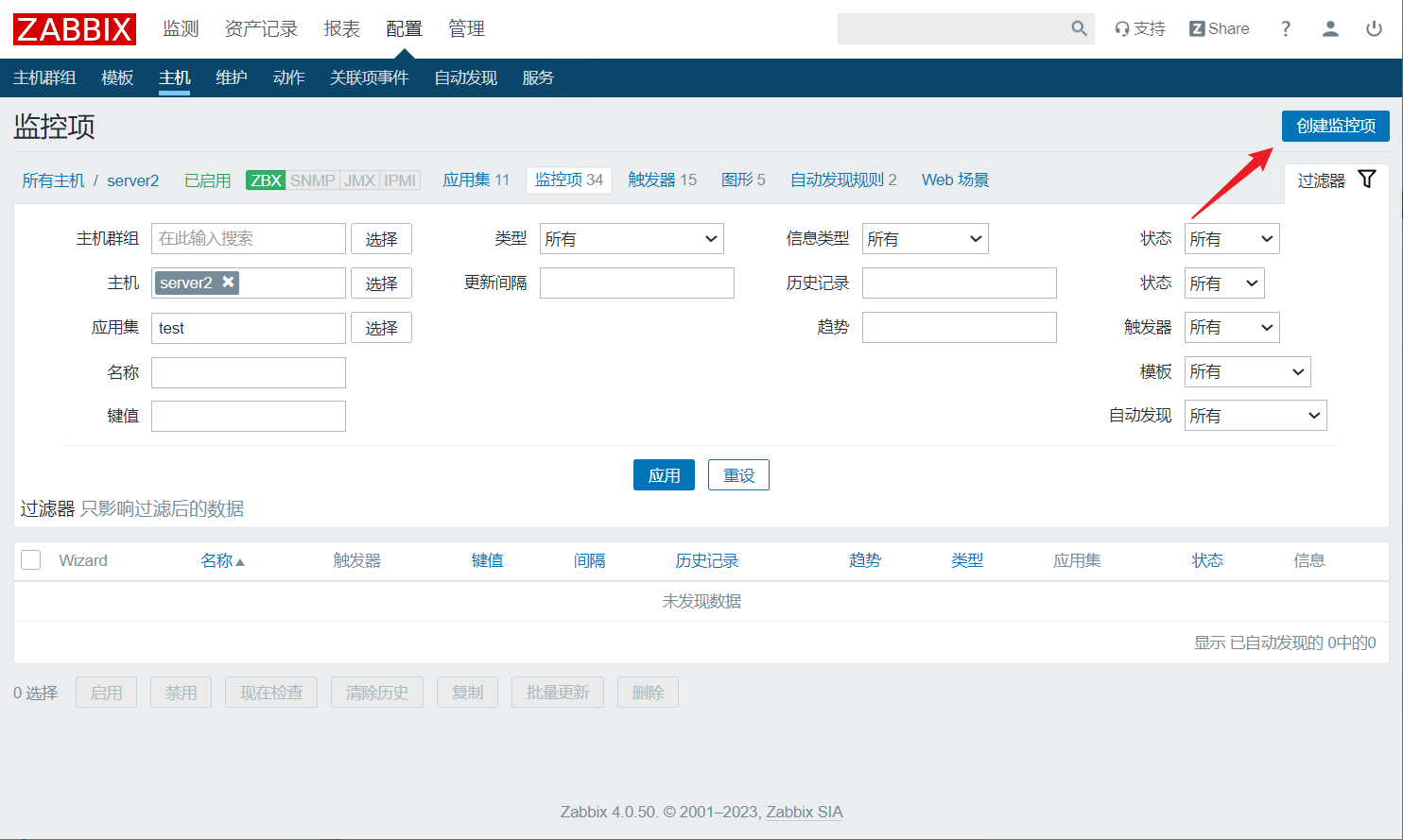
Task: Sort by the 名称 column header
Action: click(217, 560)
